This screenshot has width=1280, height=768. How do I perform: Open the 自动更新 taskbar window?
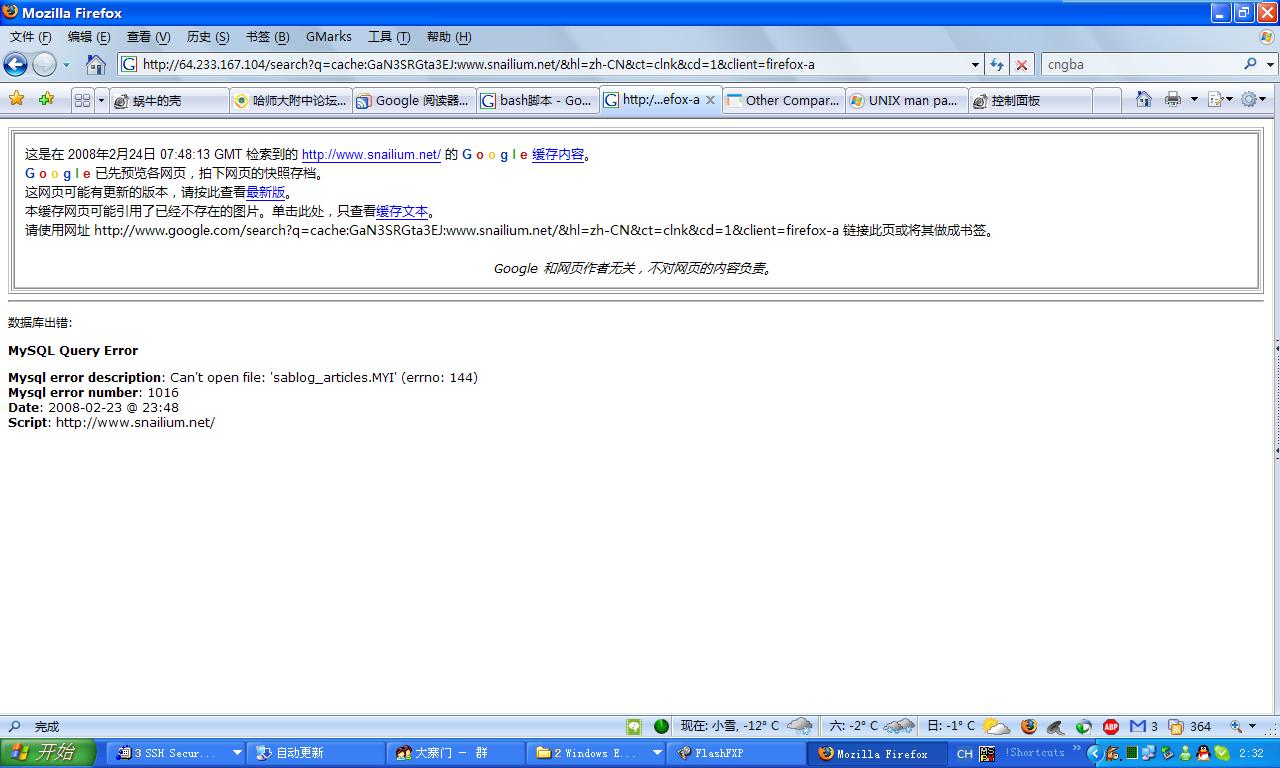316,753
